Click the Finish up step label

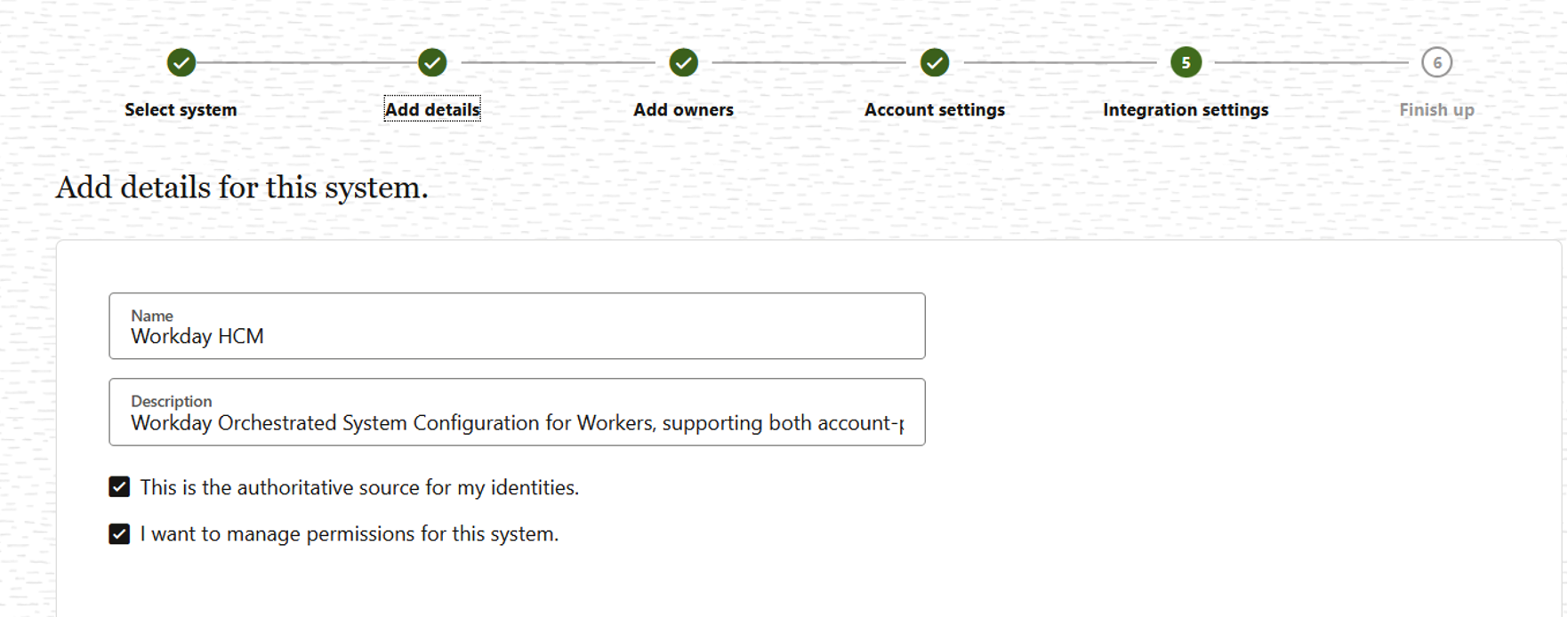tap(1437, 109)
